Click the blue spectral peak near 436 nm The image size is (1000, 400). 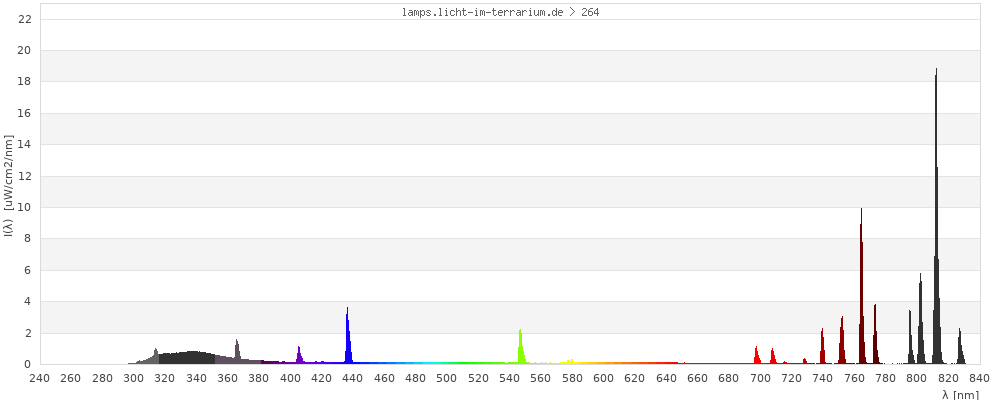click(348, 336)
